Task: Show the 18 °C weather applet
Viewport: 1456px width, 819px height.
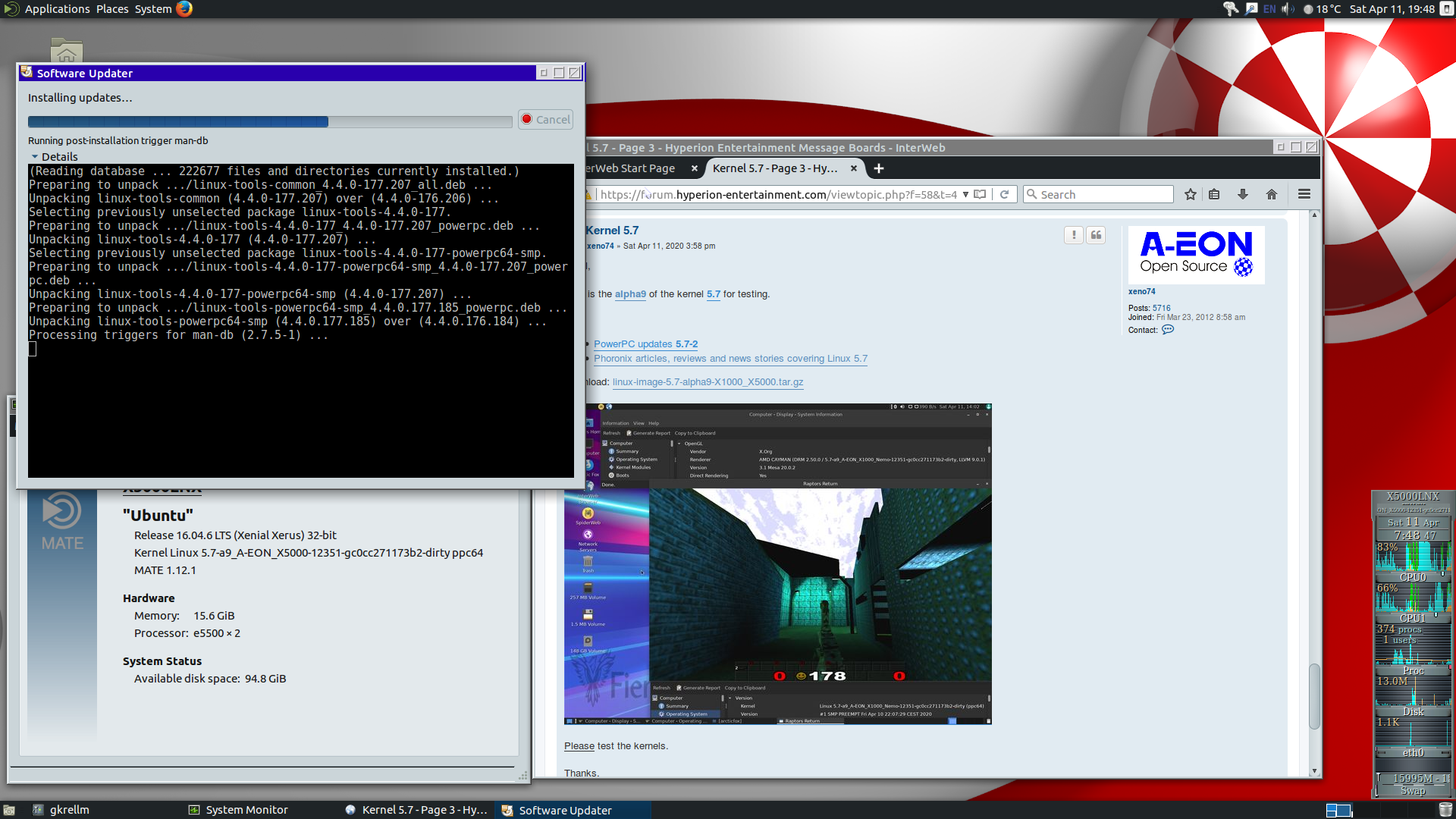Action: tap(1322, 9)
